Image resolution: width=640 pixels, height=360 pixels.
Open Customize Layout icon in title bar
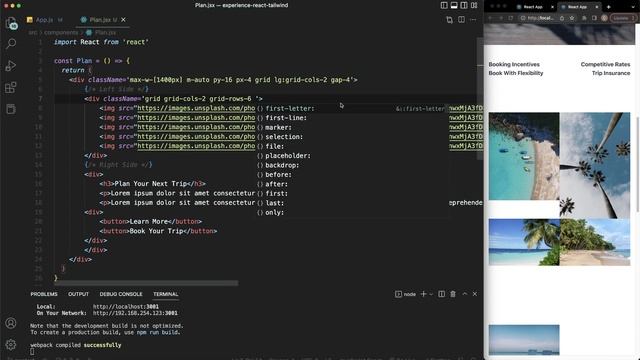474,5
